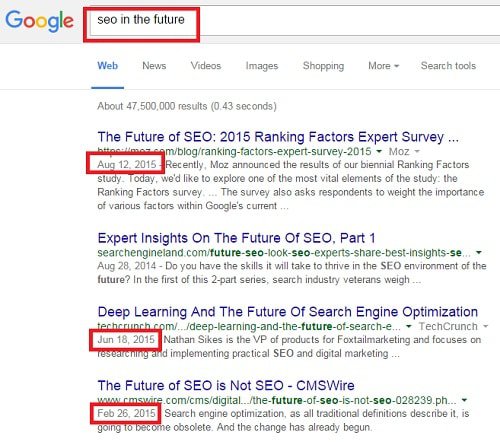Viewport: 500px width, 442px height.
Task: Click the Google logo
Action: click(39, 21)
